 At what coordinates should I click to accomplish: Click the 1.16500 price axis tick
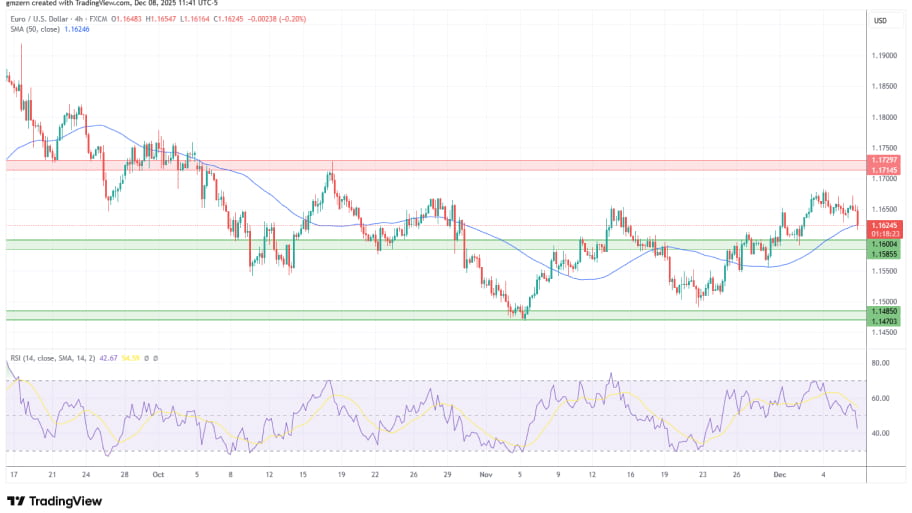(884, 209)
